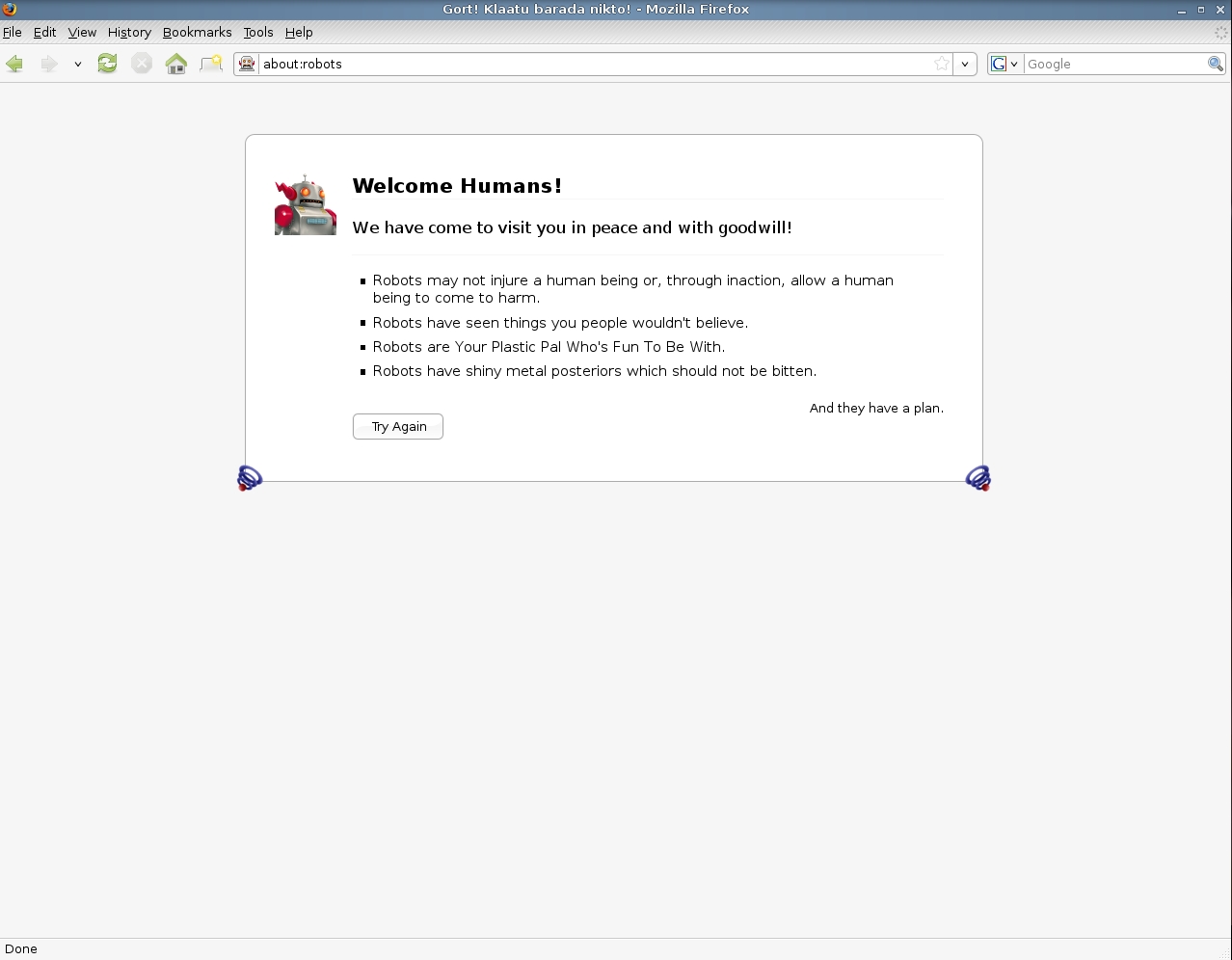The height and width of the screenshot is (960, 1232).
Task: Click the robot site icon in address bar
Action: click(x=247, y=64)
